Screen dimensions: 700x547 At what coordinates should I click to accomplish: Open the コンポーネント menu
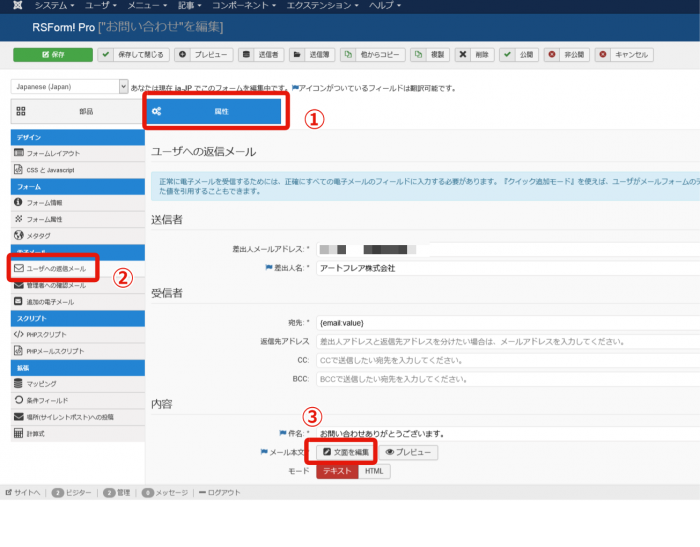pyautogui.click(x=244, y=5)
